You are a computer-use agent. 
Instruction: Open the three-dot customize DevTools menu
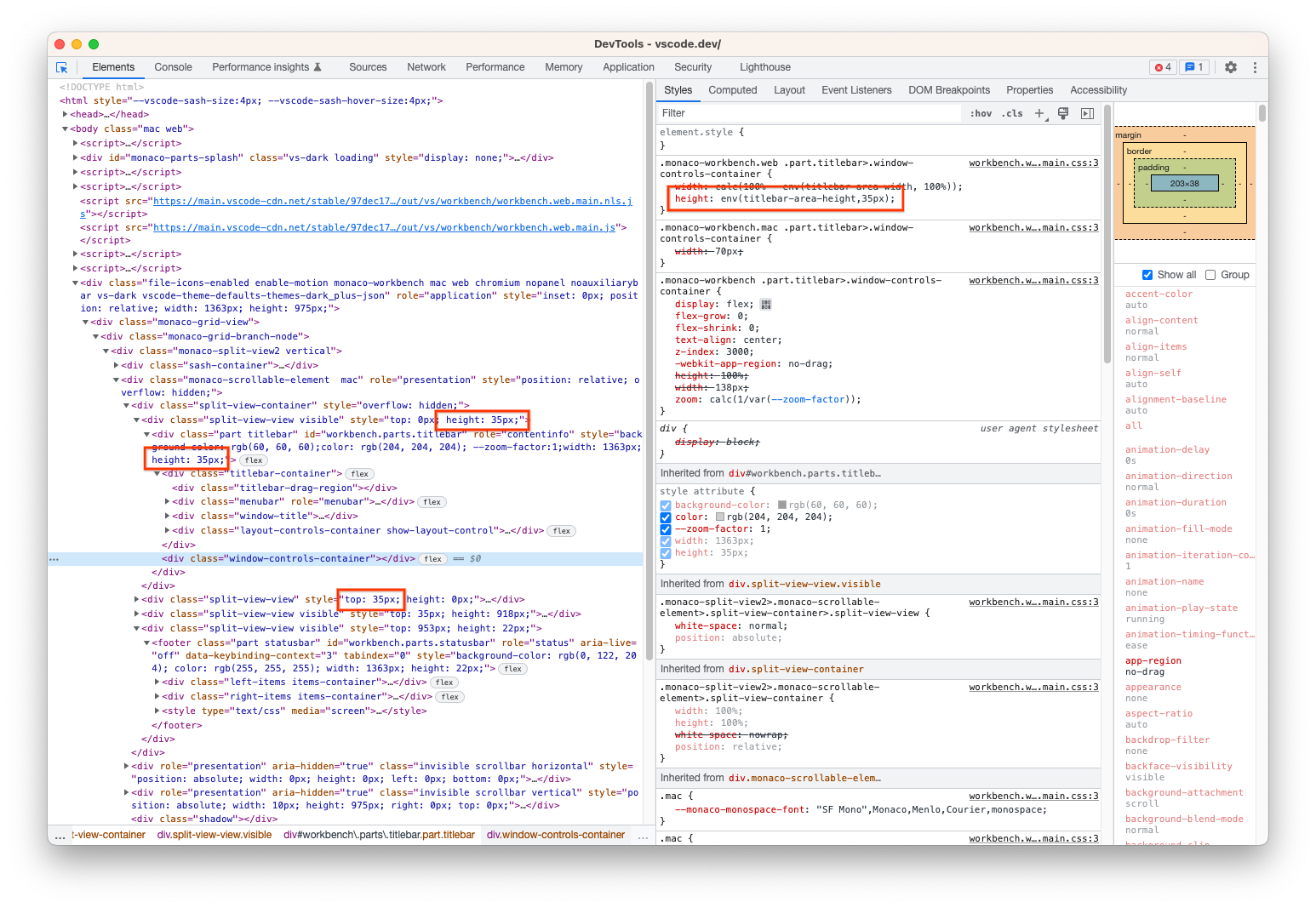(x=1255, y=66)
